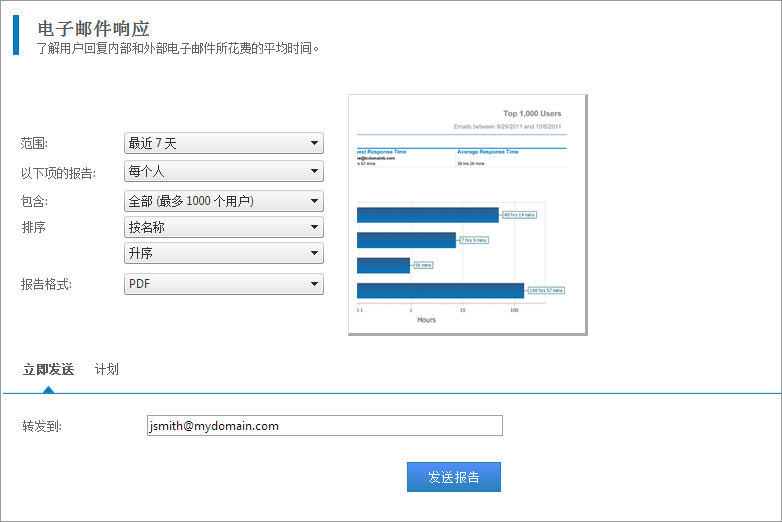
Task: Click the 排序 field label
Action: 33,228
